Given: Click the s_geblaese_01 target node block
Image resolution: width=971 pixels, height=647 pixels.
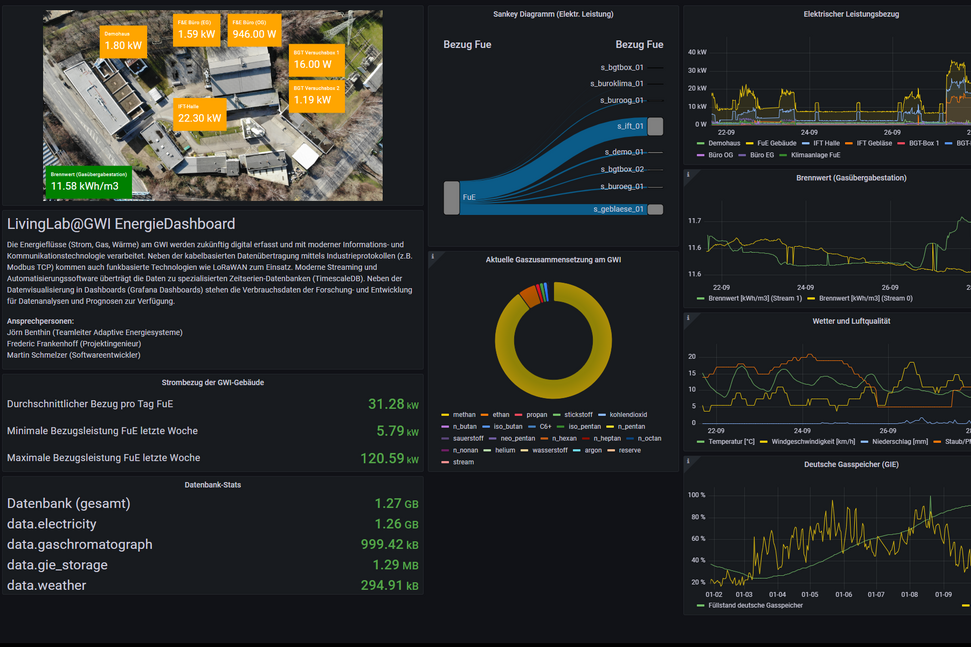Looking at the screenshot, I should (x=655, y=209).
